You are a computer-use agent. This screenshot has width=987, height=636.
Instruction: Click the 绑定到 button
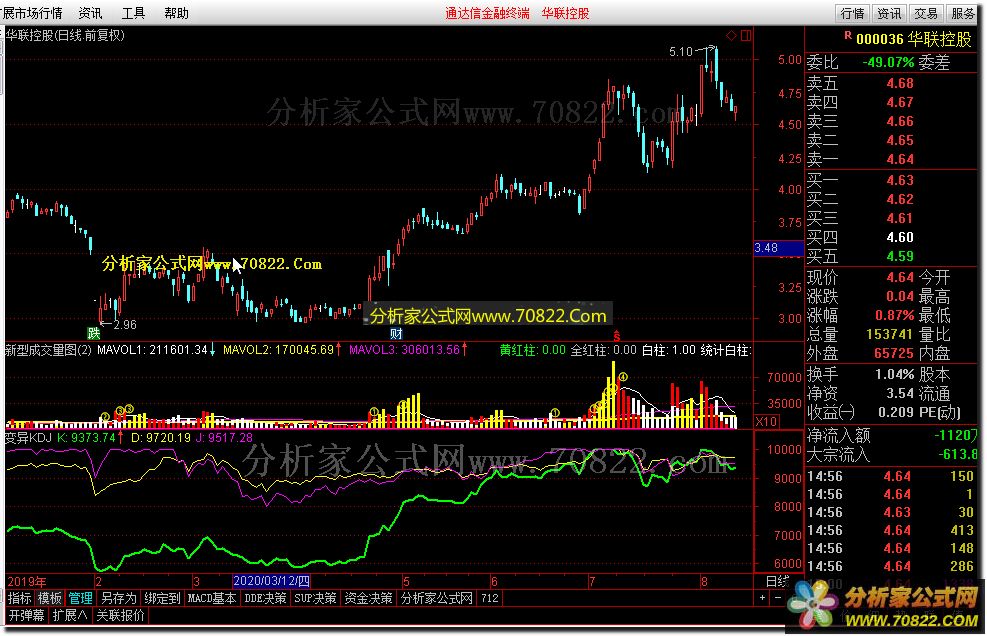tap(162, 598)
